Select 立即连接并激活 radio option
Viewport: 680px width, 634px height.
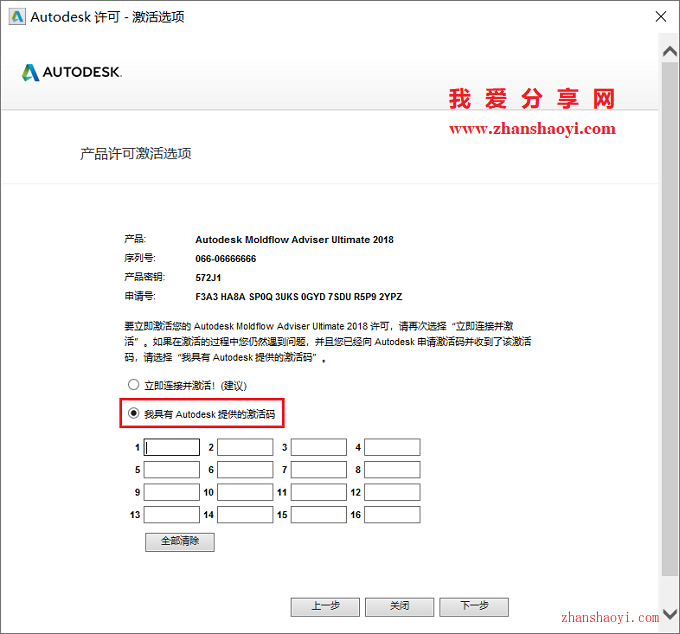click(133, 385)
